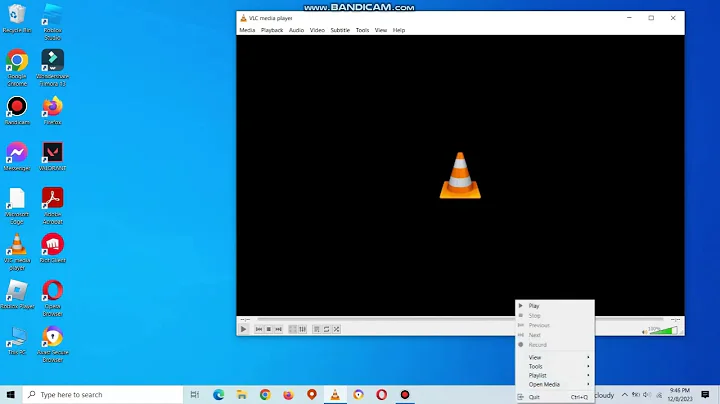Open Wondershare Filmora 13 desktop icon

(x=52, y=68)
